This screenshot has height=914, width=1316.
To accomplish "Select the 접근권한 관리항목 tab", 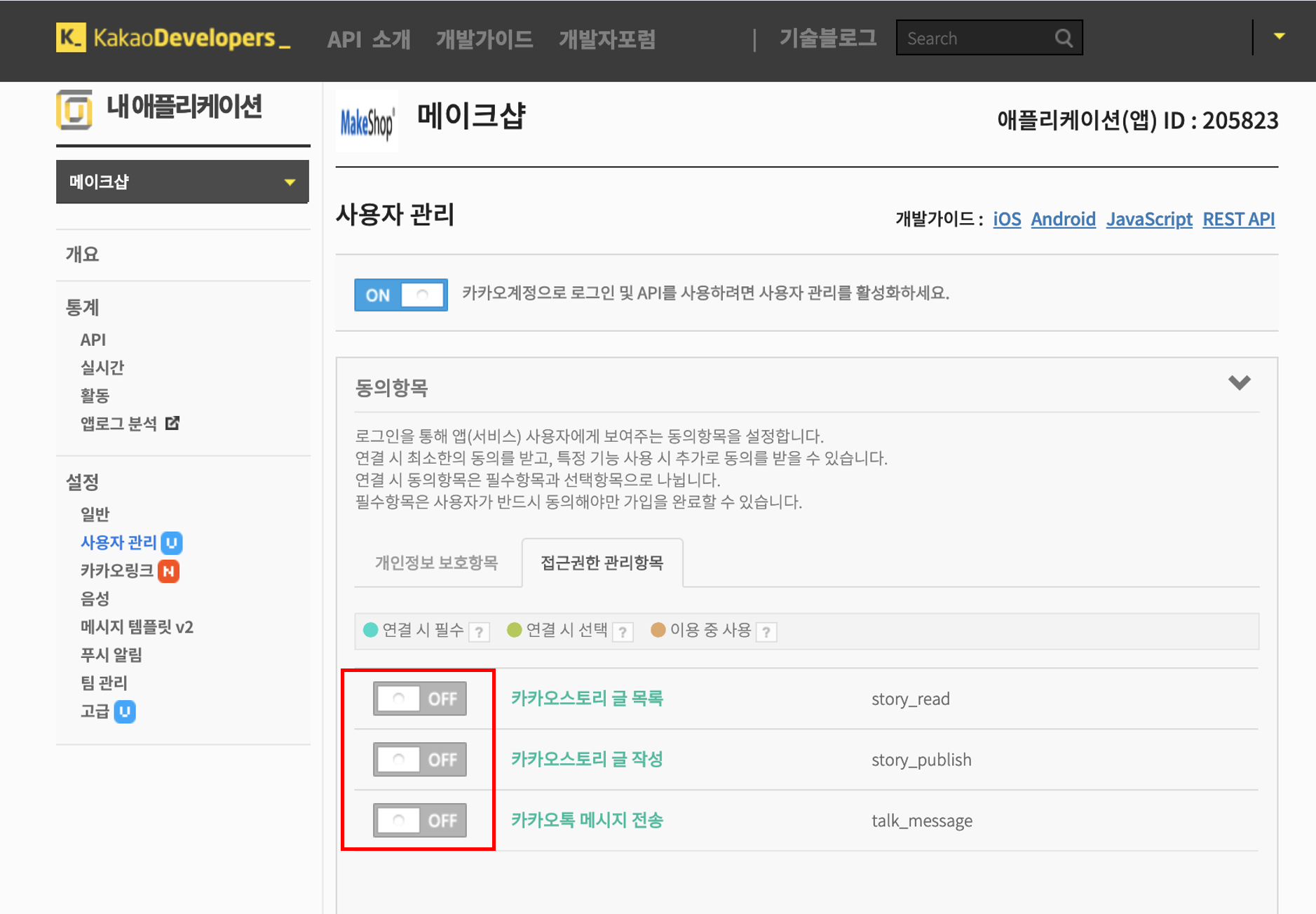I will (602, 563).
